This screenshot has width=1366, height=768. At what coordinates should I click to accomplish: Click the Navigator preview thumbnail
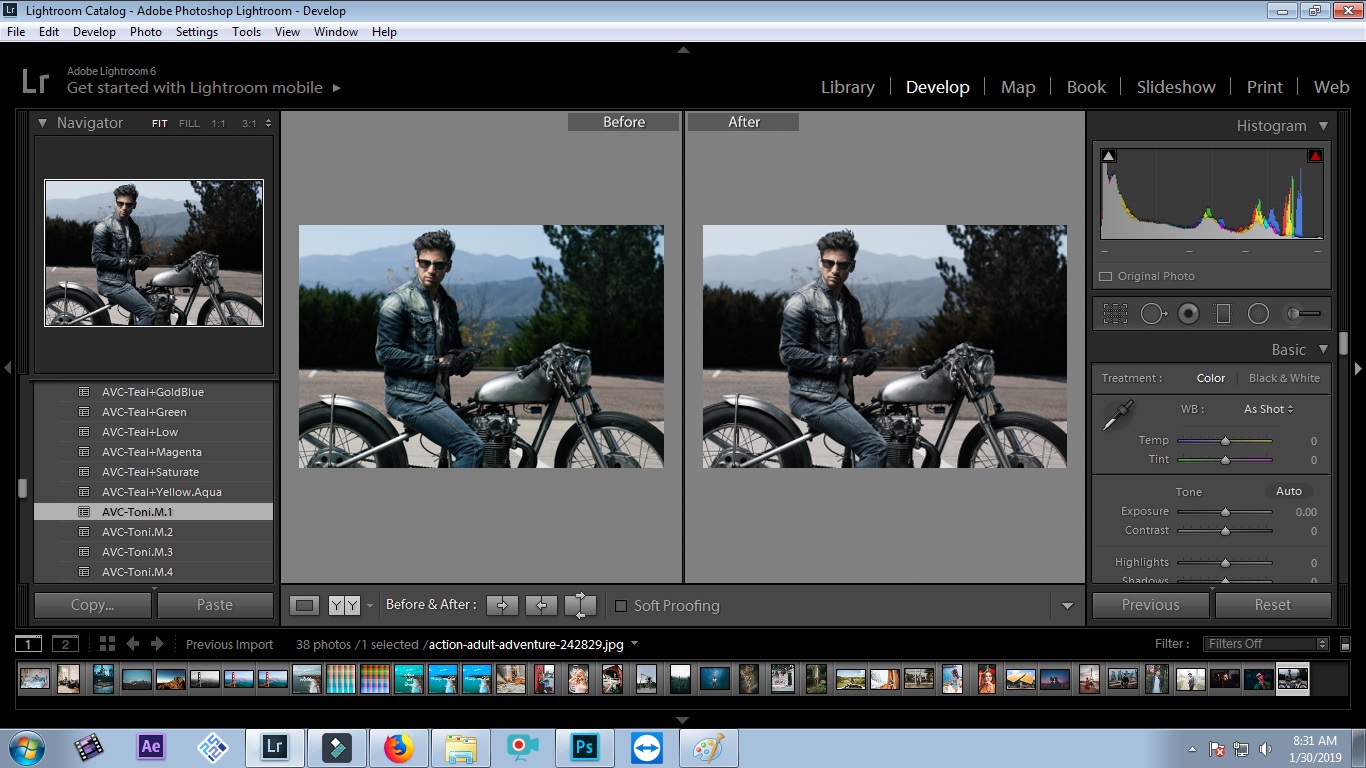pos(154,253)
